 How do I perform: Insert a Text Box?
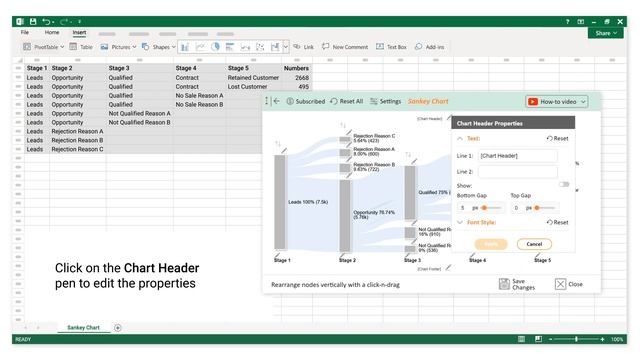[x=391, y=47]
